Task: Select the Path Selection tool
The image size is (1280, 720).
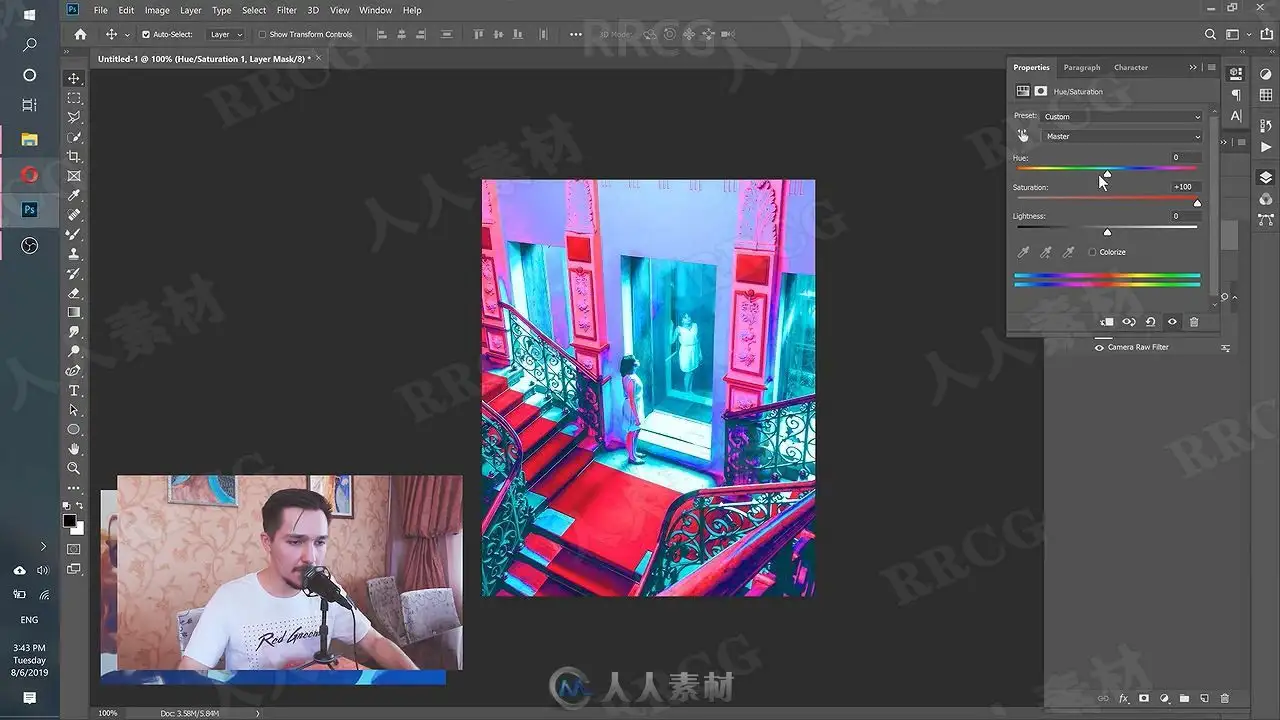Action: [74, 410]
